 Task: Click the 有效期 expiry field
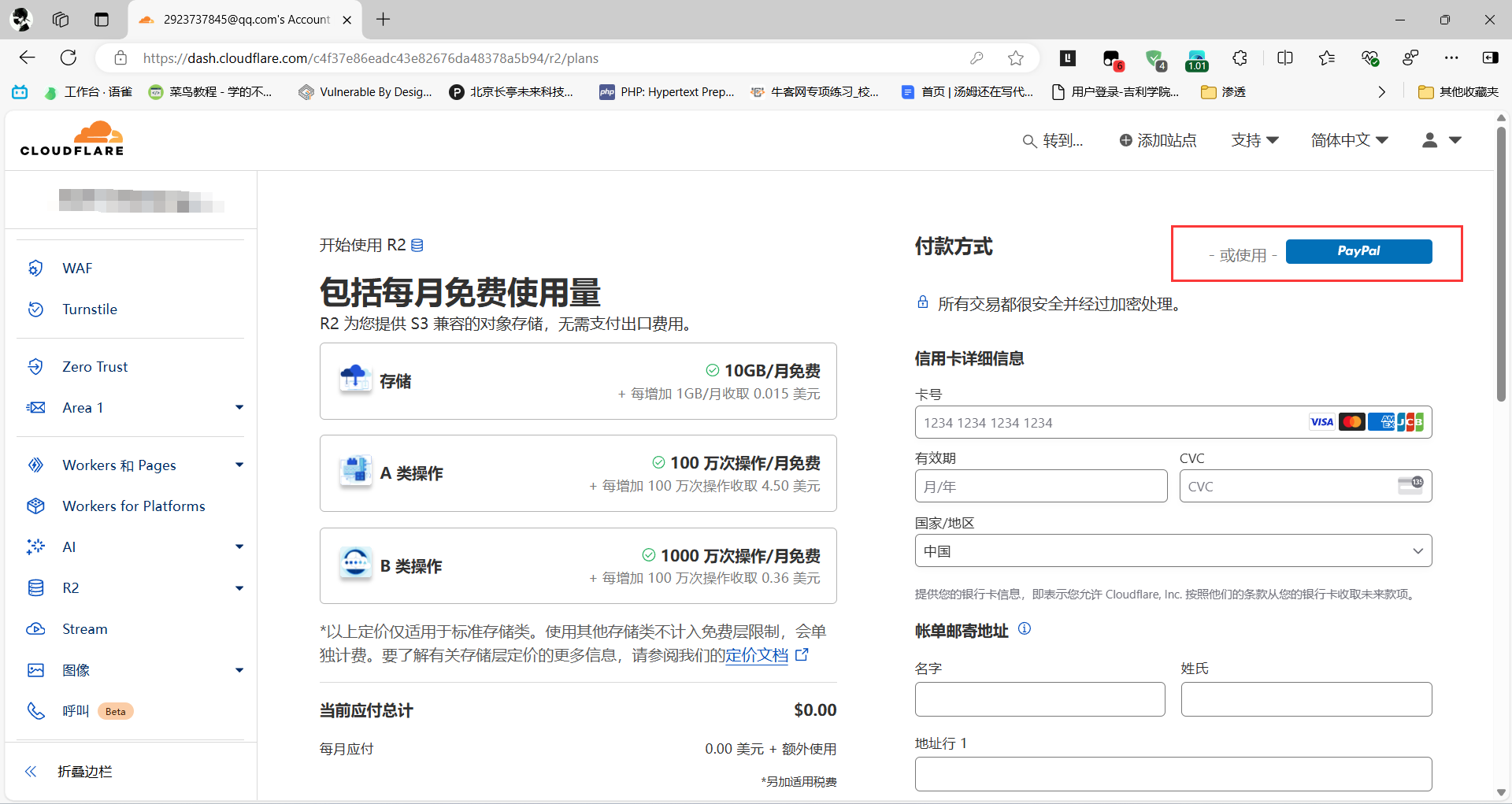pyautogui.click(x=1041, y=487)
